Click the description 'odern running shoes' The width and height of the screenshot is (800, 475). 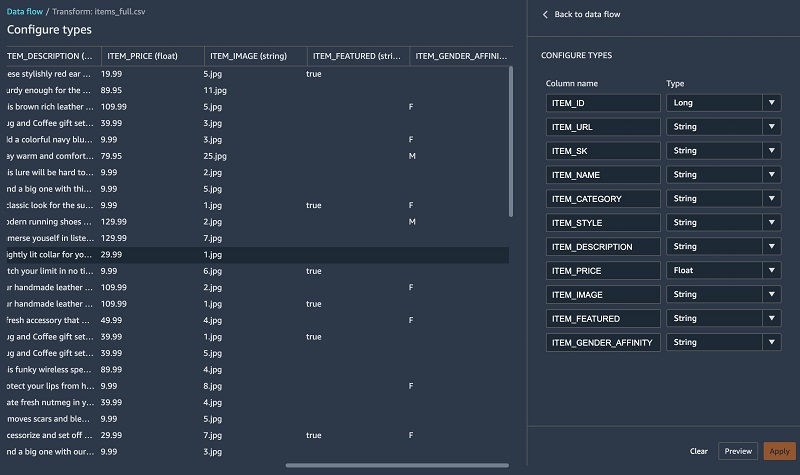(49, 222)
